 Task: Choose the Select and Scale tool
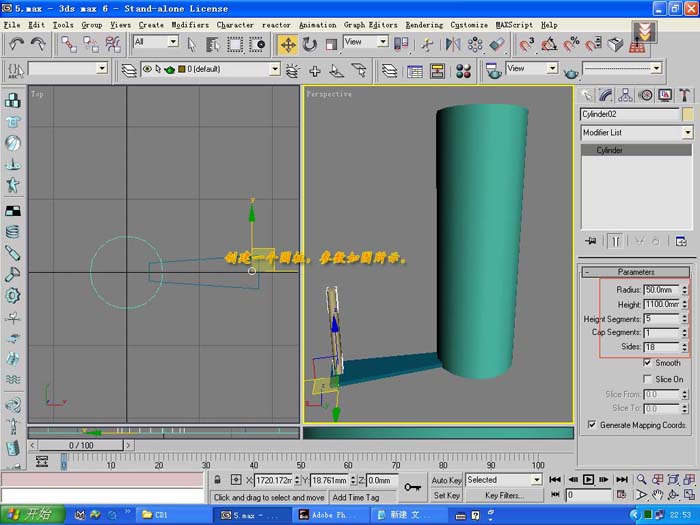331,45
